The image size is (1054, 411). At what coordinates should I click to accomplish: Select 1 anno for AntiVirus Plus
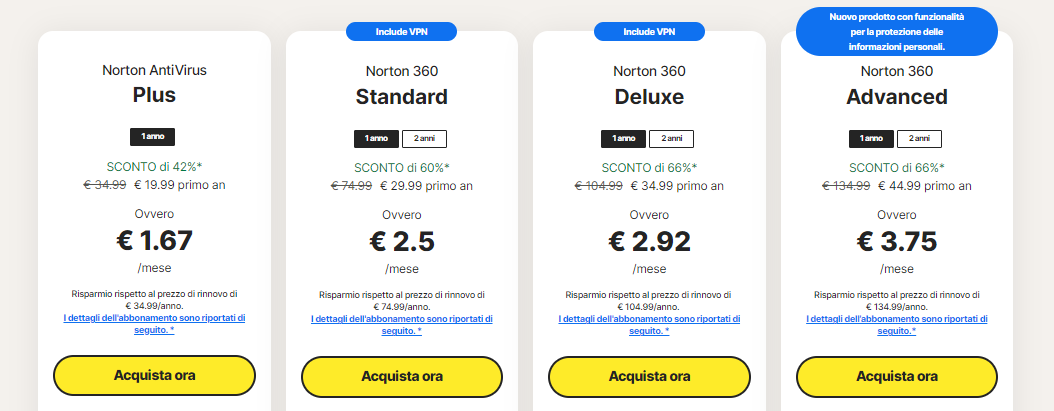pos(153,137)
